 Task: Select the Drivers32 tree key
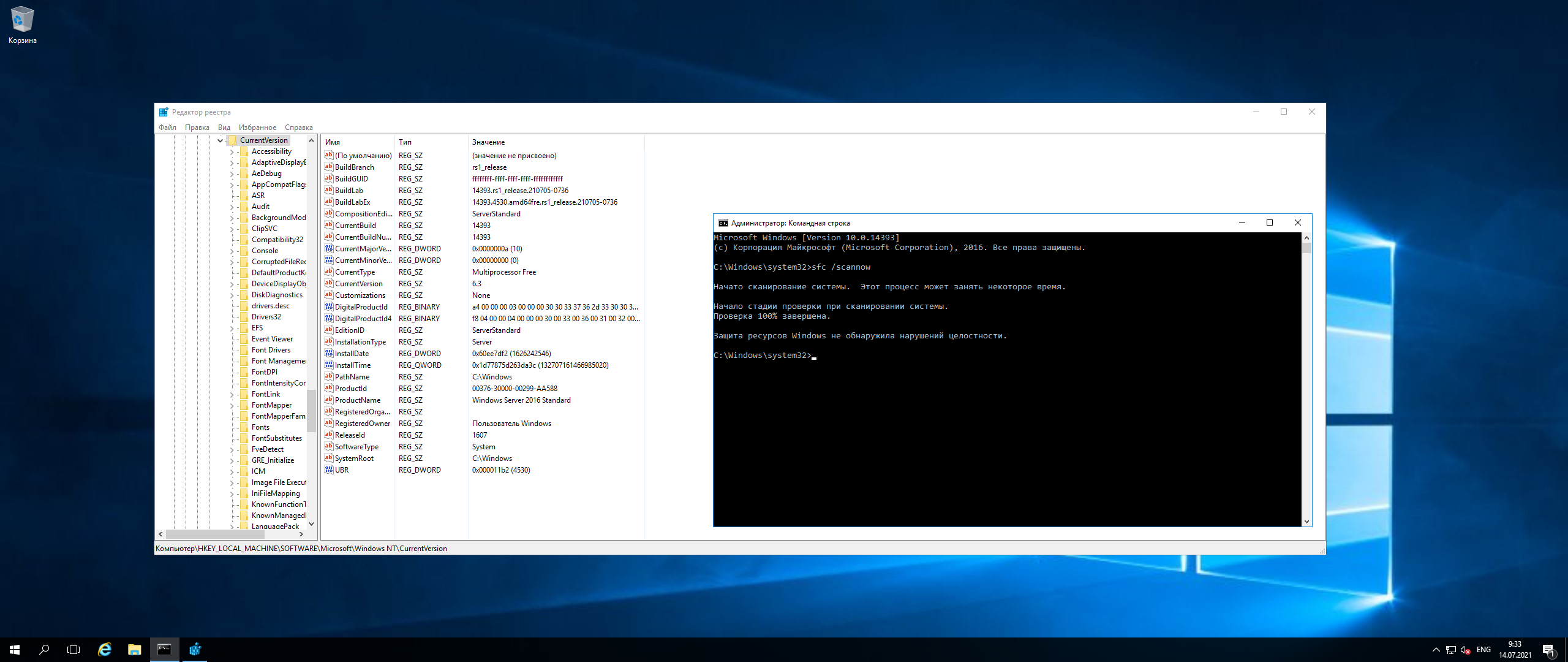pos(266,317)
